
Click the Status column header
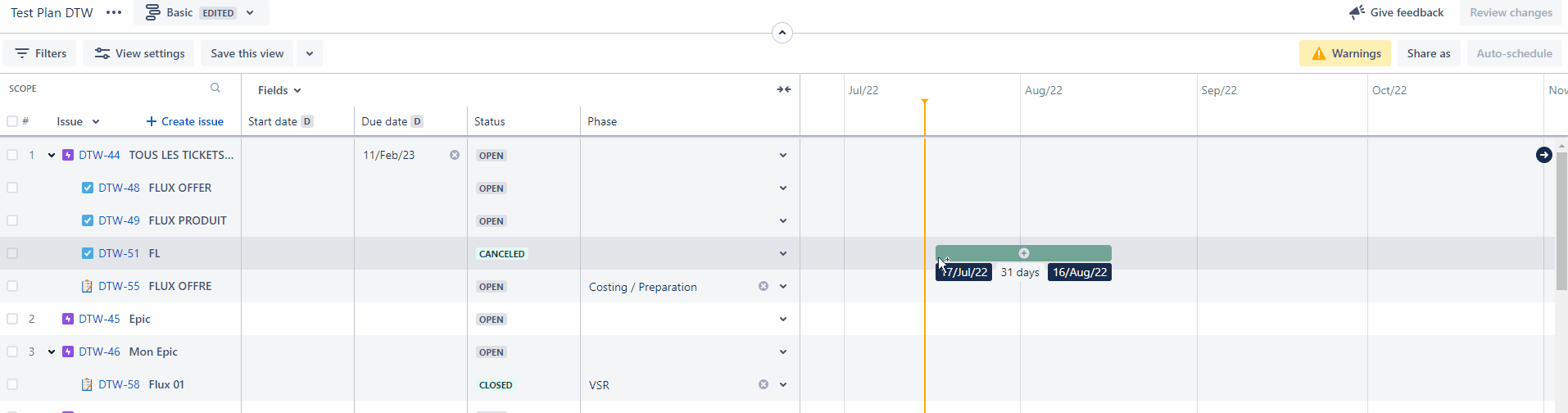(x=490, y=121)
